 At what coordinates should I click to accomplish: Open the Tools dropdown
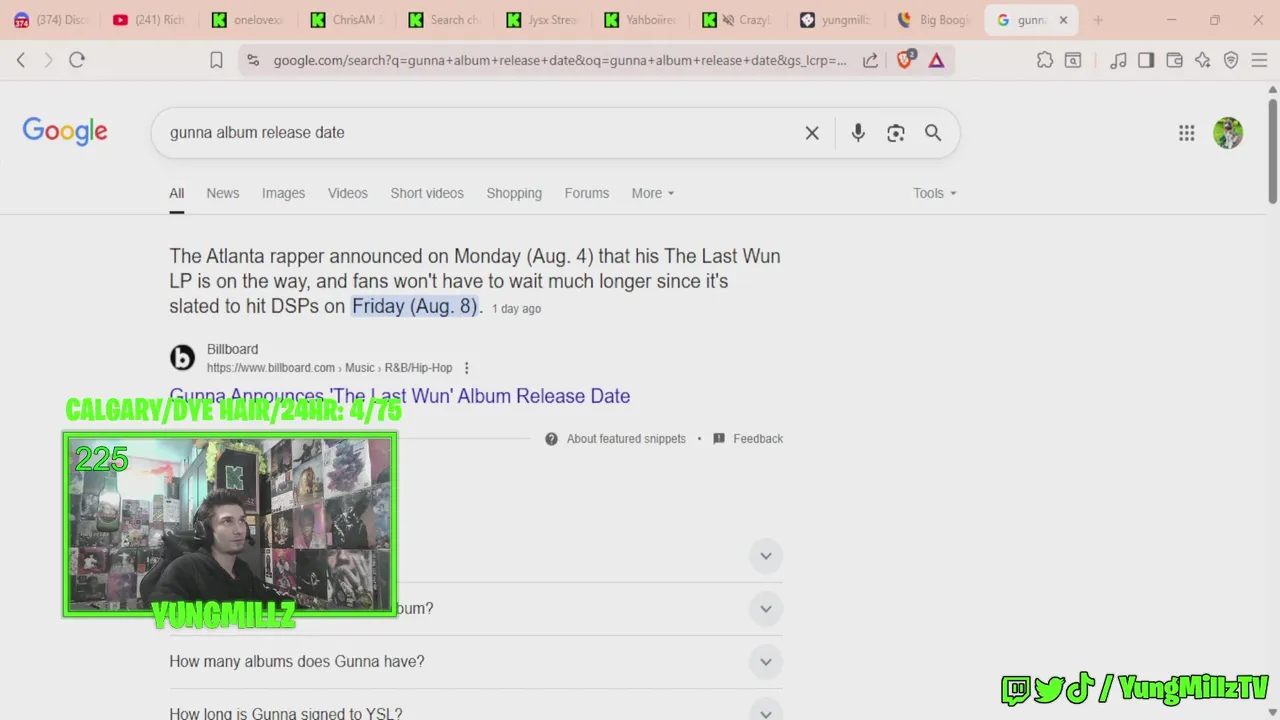[x=935, y=193]
